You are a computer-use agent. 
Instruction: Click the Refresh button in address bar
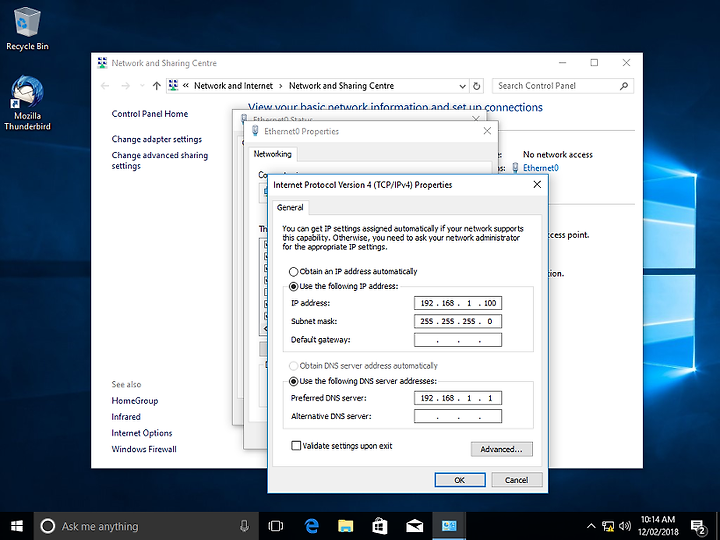point(477,86)
